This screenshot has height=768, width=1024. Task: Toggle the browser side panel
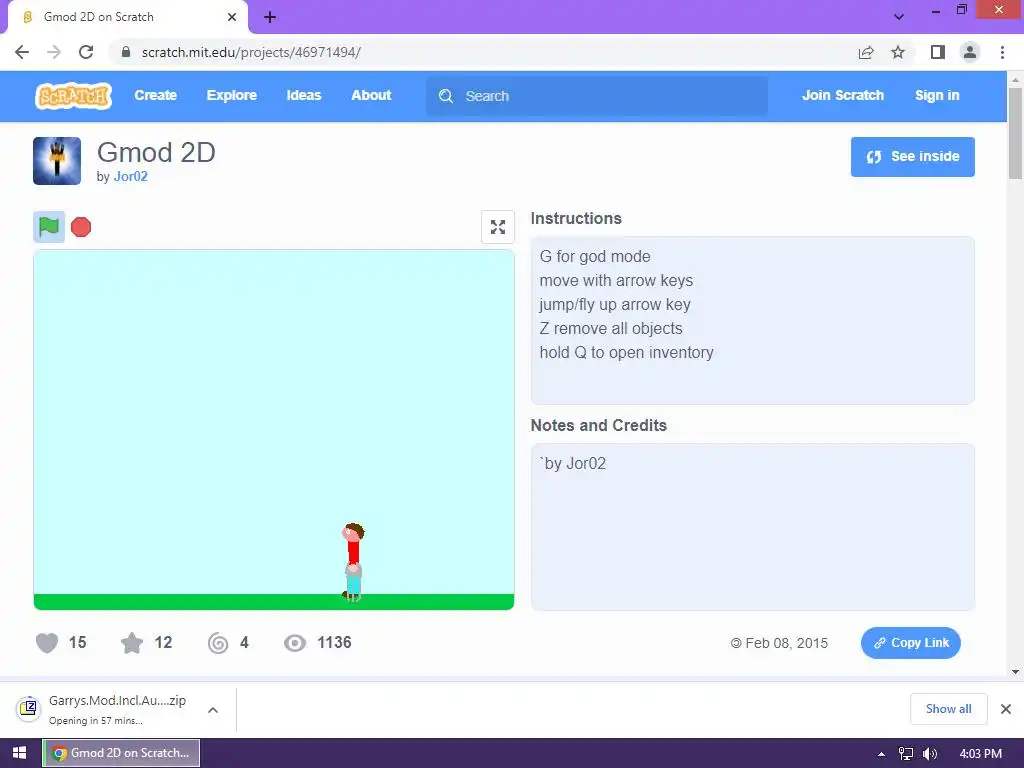938,52
